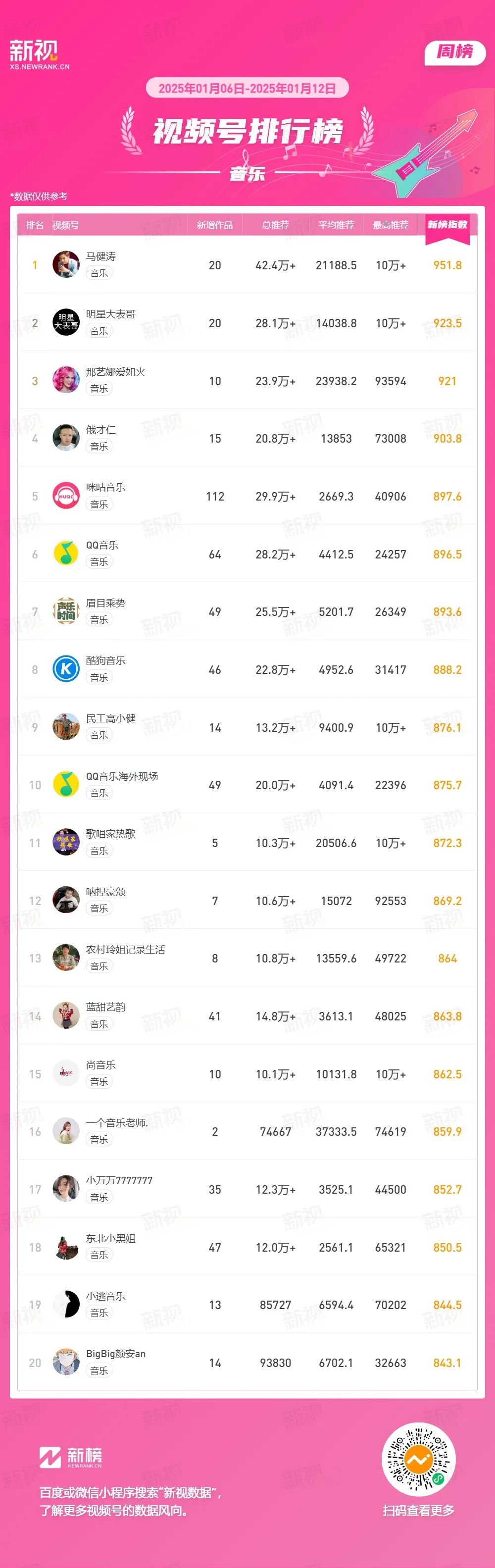Screen dimensions: 495x1568
Task: Select the 咪咕音乐 pink headphone logo
Action: [x=66, y=496]
